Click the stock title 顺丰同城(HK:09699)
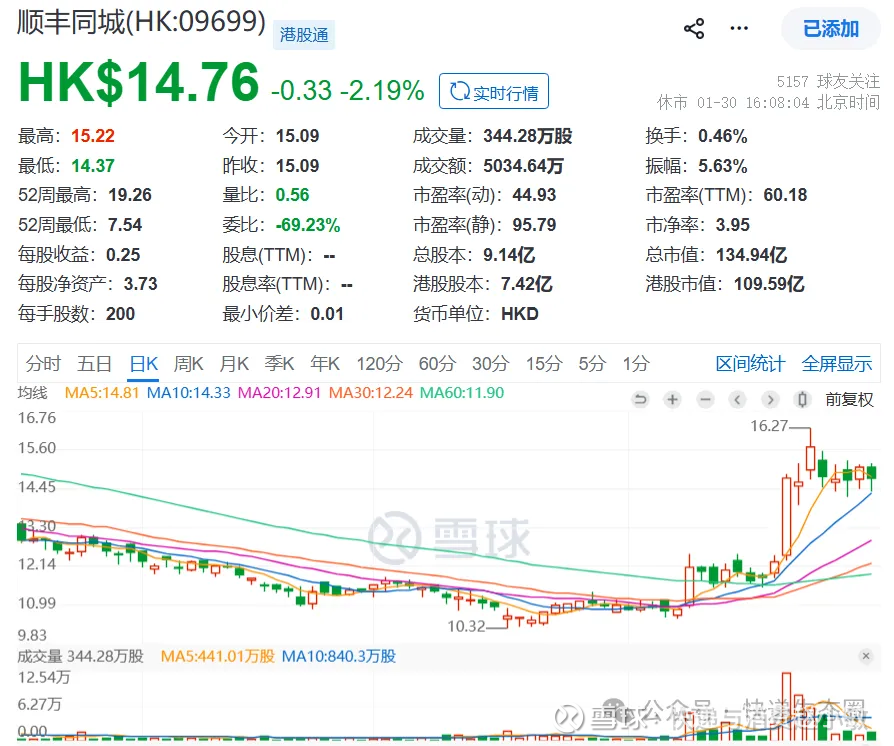This screenshot has width=894, height=746. click(x=141, y=23)
